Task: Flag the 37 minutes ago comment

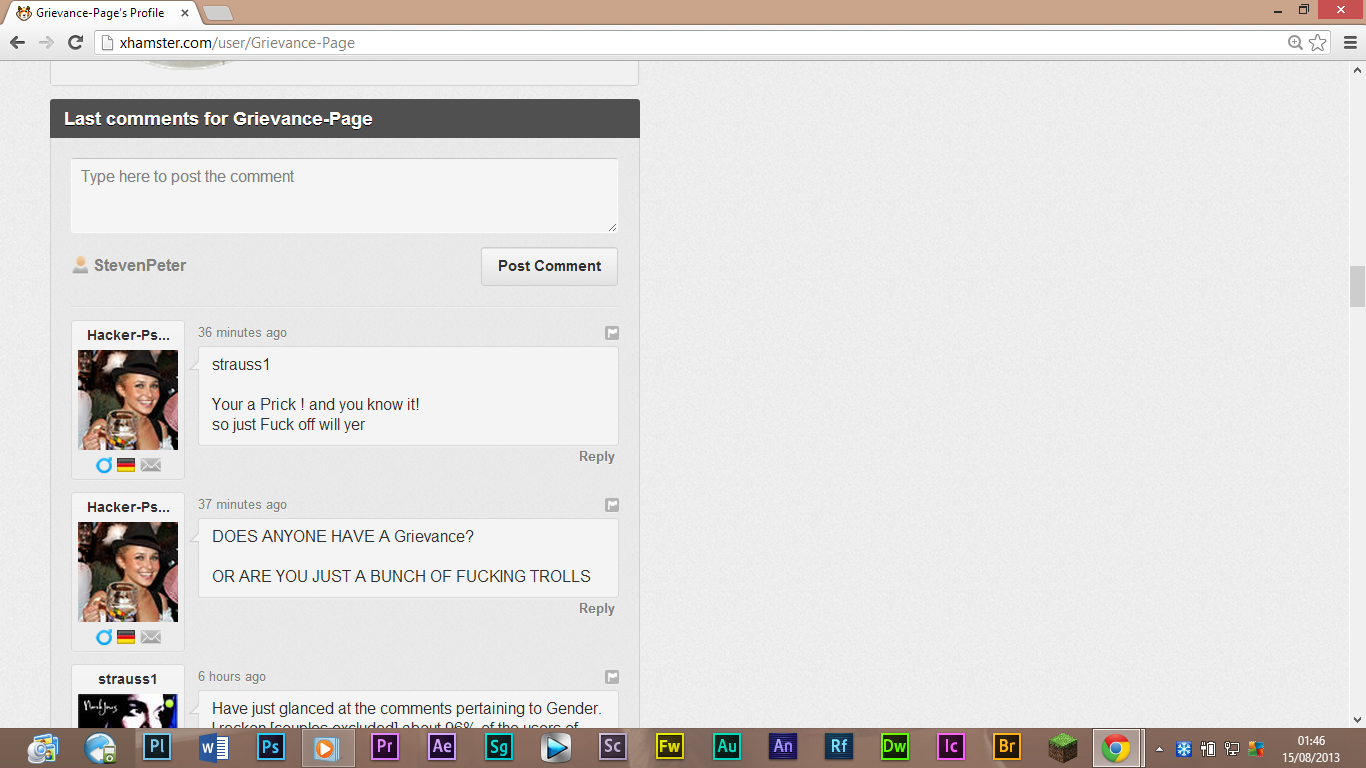Action: (x=612, y=505)
